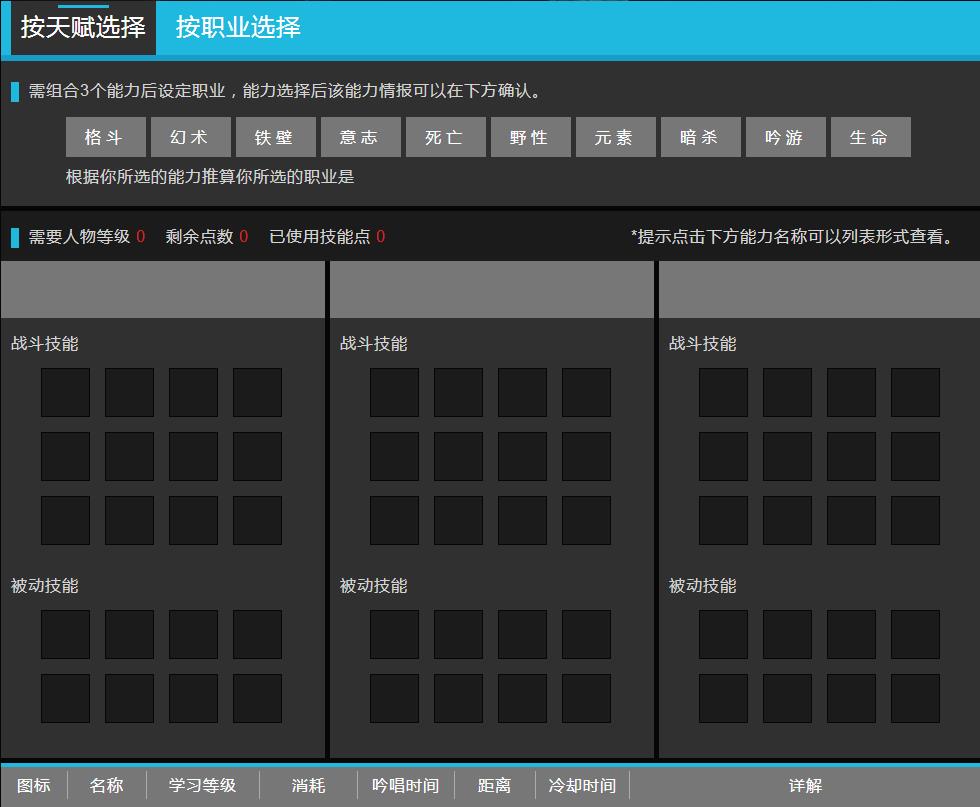The image size is (980, 807).
Task: Select the 格斗 ability button
Action: point(106,138)
